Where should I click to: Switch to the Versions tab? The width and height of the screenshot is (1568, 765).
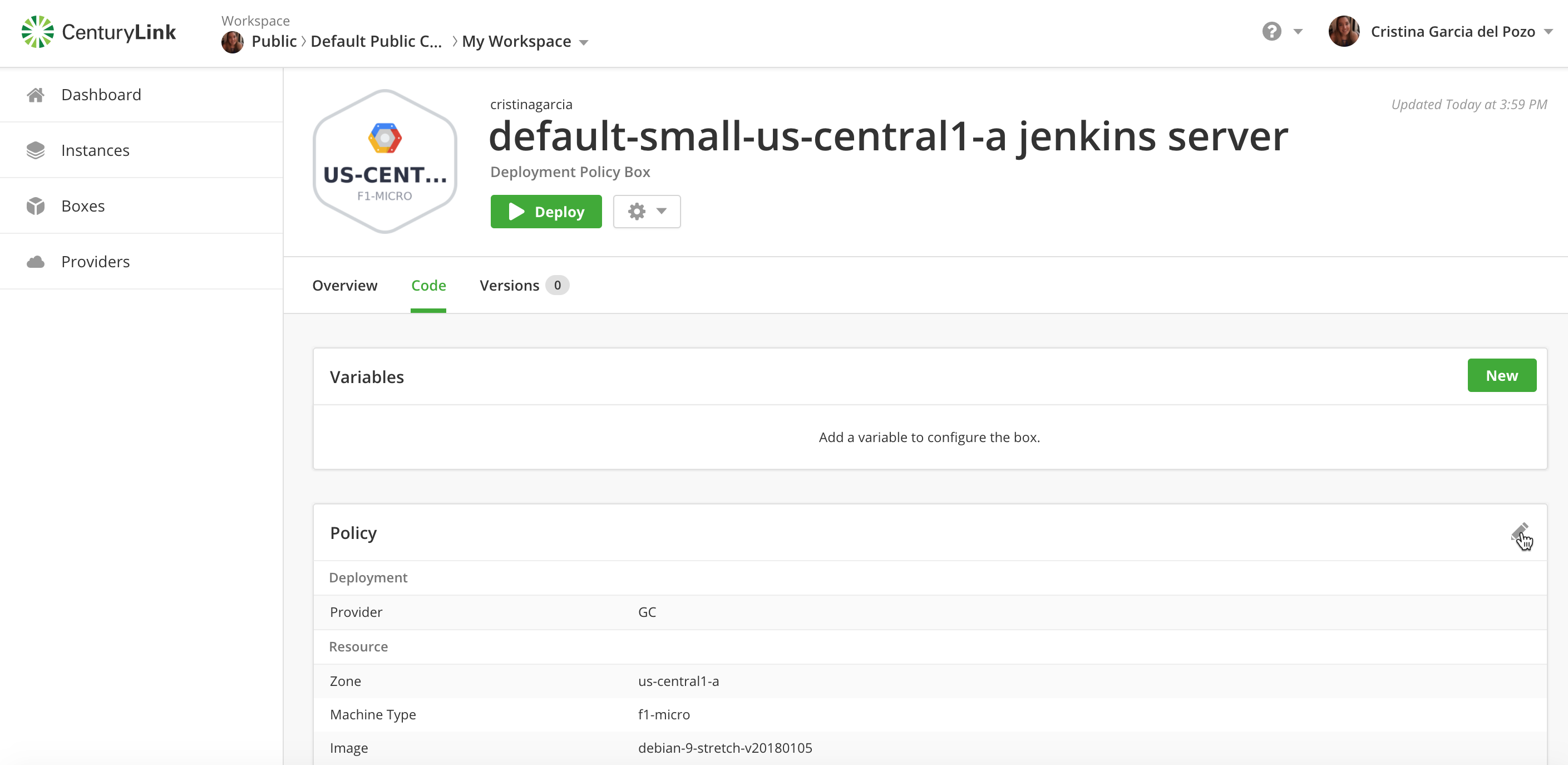click(x=511, y=285)
